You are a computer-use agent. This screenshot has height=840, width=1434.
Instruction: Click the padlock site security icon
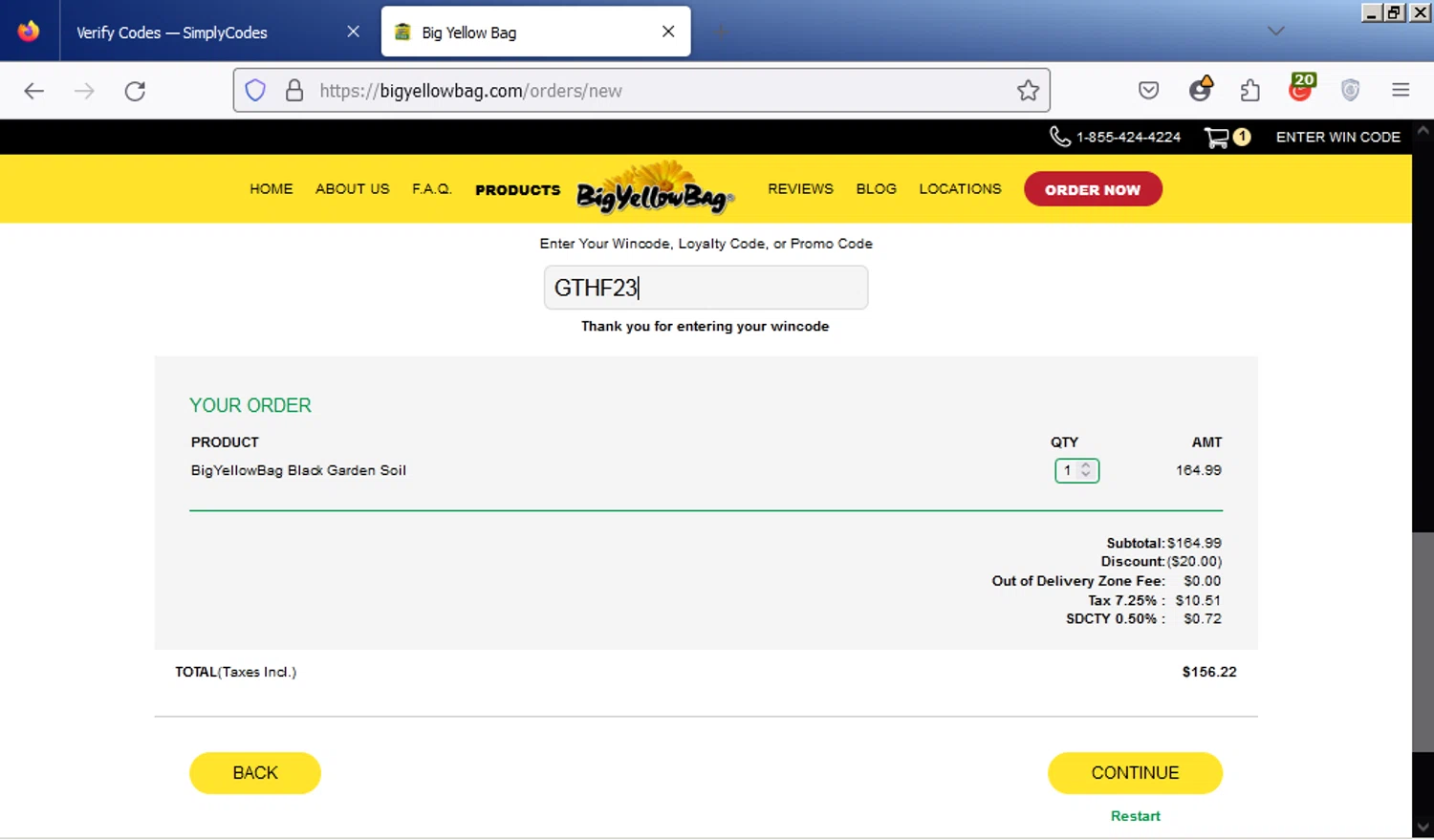click(294, 91)
